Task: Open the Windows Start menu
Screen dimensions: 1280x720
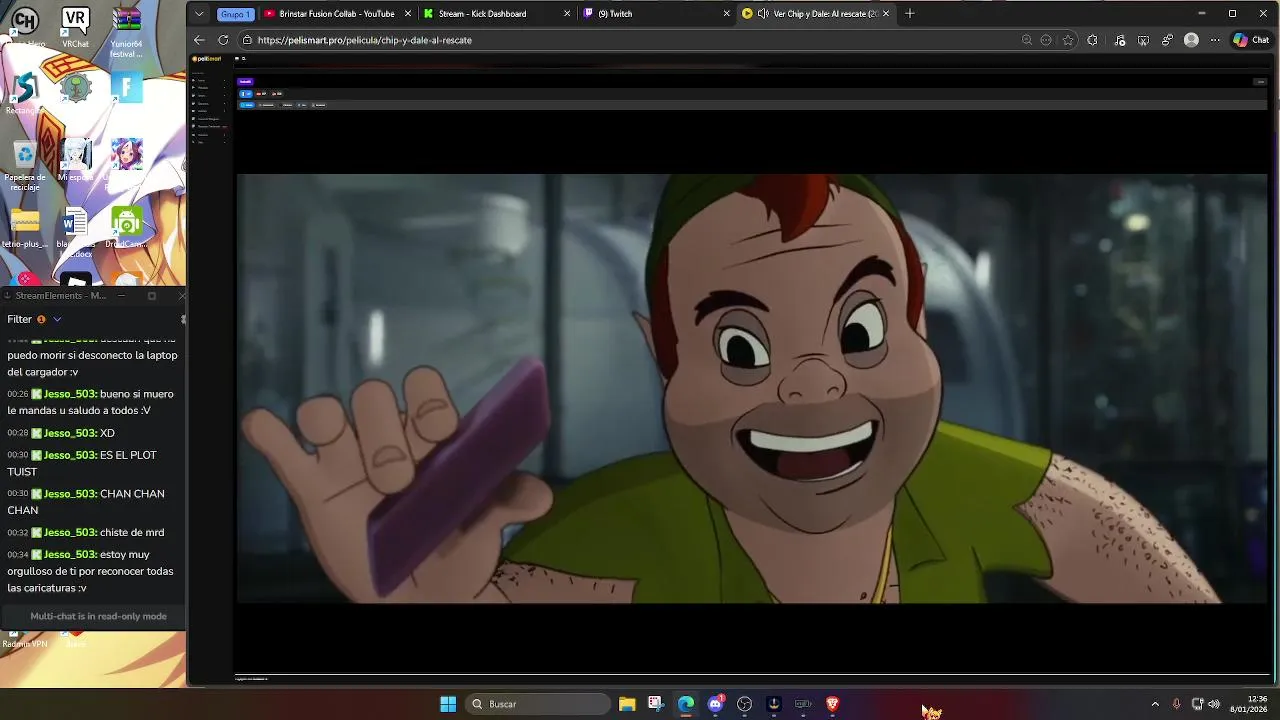Action: [x=448, y=704]
